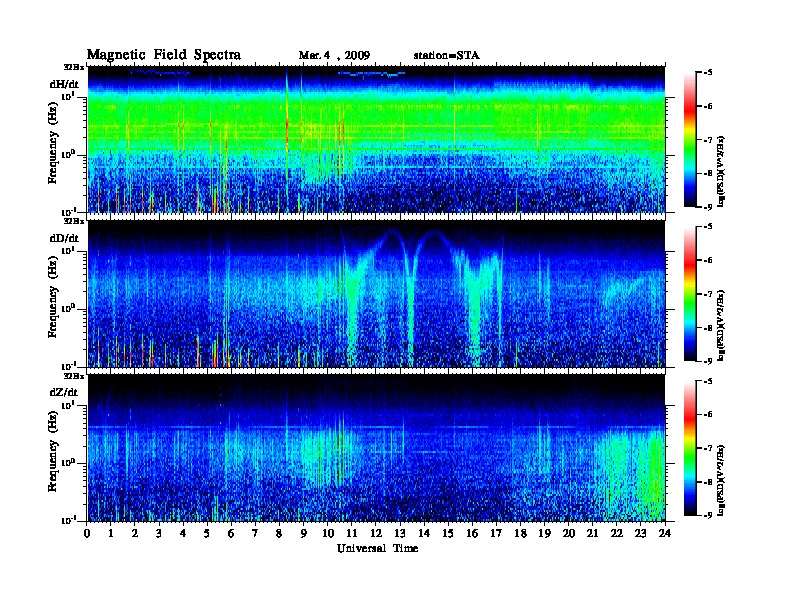Click the "Magnetic Field Spectra" title
The width and height of the screenshot is (792, 612).
(164, 55)
